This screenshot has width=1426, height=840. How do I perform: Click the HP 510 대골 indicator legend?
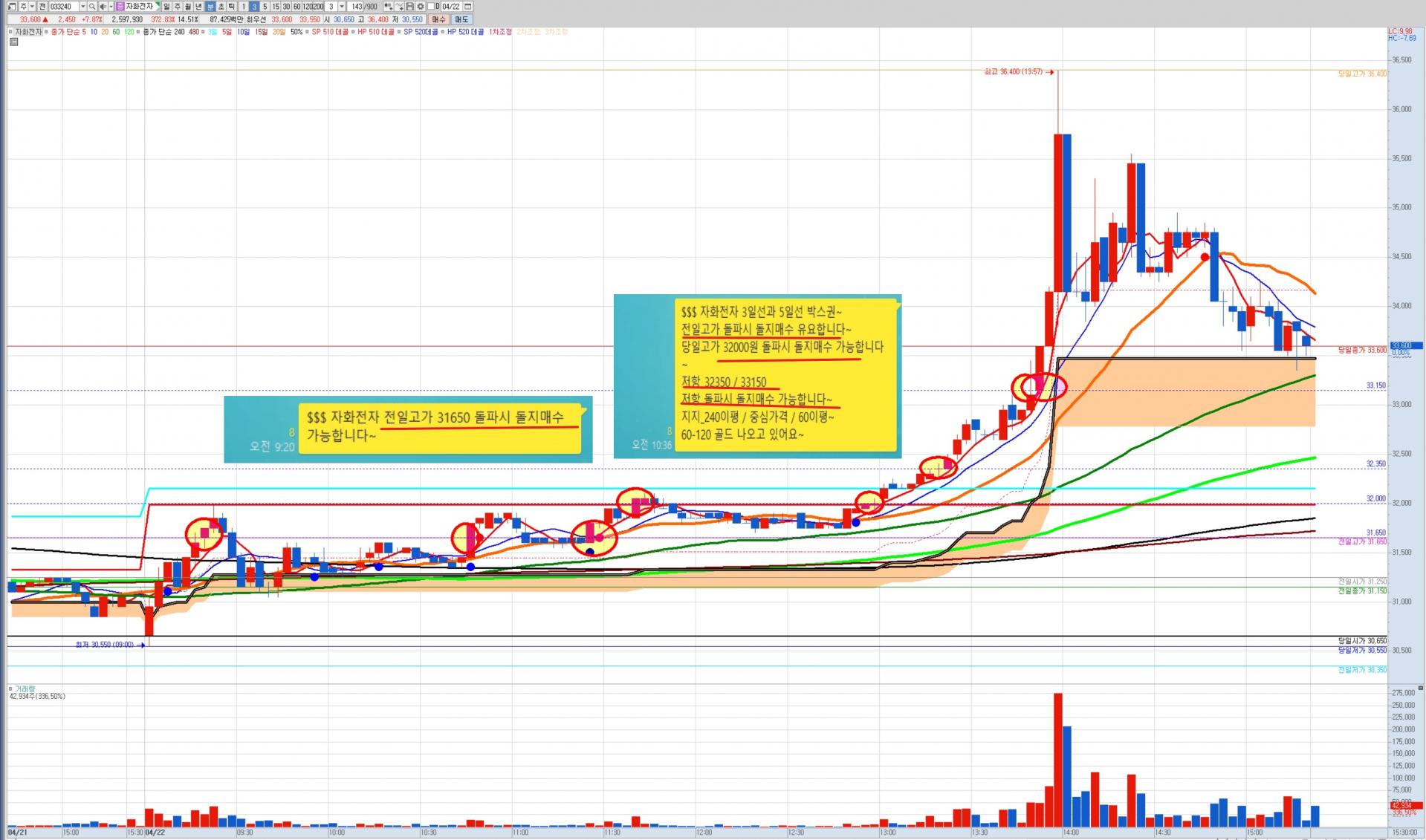(x=376, y=32)
